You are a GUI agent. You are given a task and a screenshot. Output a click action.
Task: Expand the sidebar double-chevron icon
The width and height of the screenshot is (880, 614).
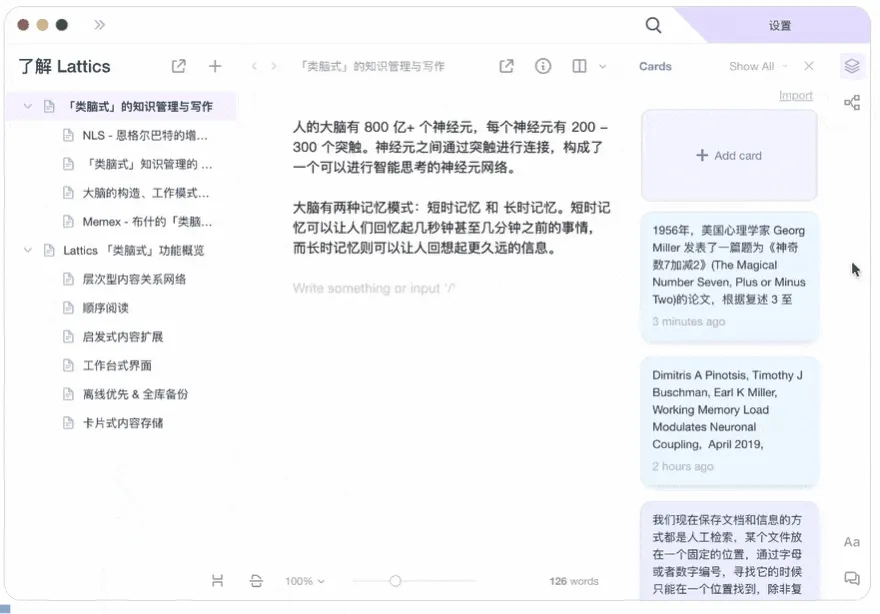coord(99,25)
